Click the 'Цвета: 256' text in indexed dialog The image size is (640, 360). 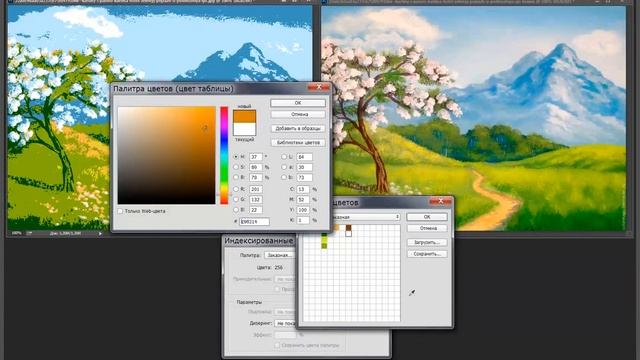pyautogui.click(x=270, y=267)
